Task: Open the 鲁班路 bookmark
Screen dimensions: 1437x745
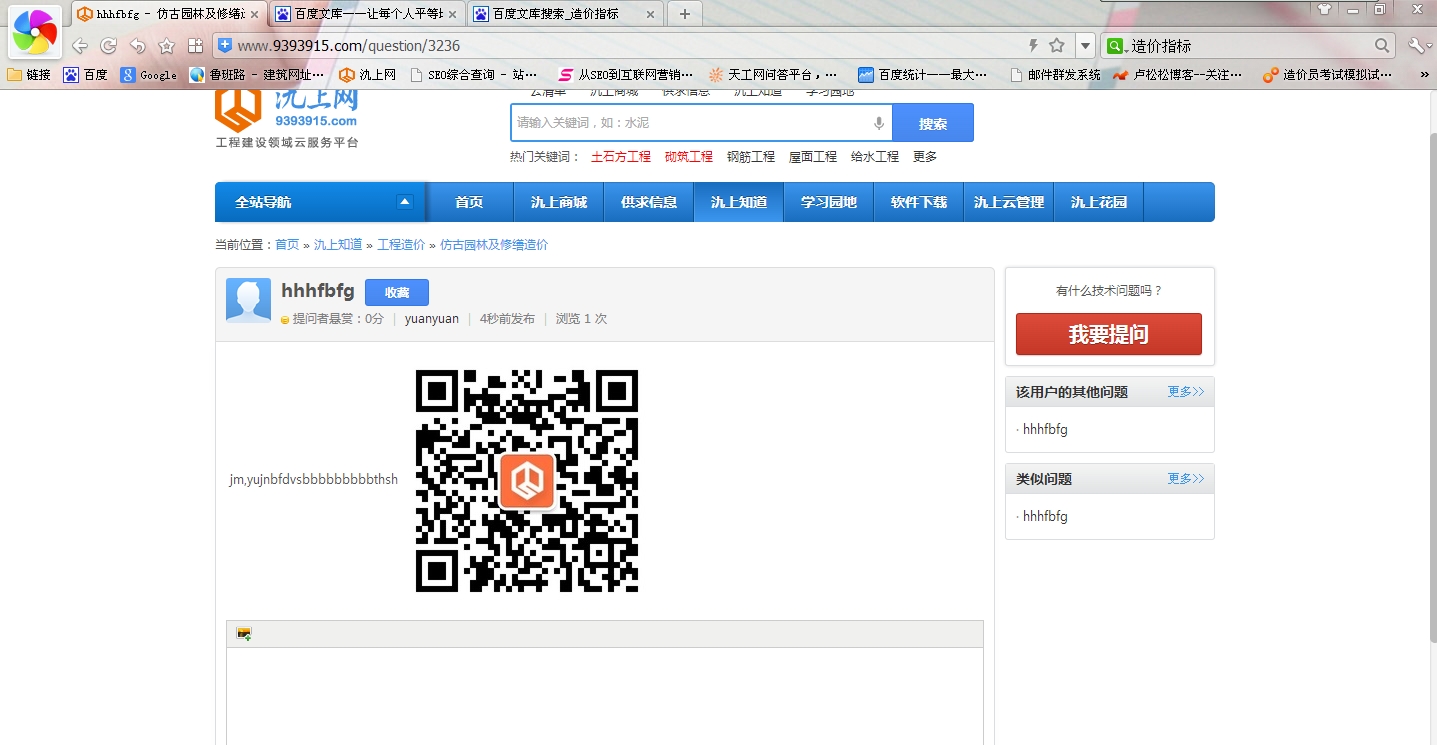Action: (x=256, y=75)
